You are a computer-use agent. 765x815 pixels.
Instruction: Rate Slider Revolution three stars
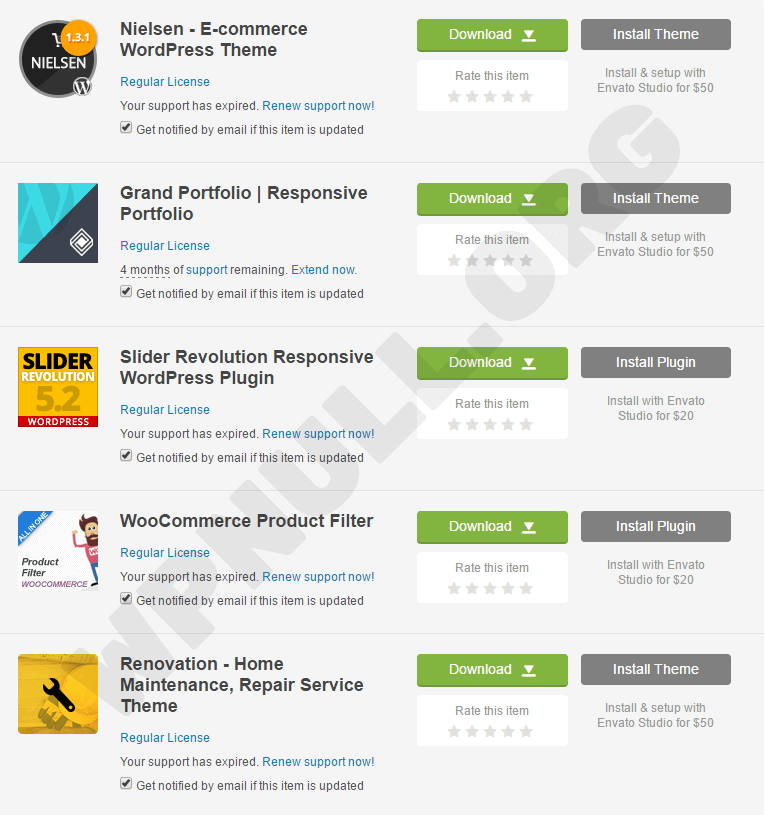click(490, 425)
